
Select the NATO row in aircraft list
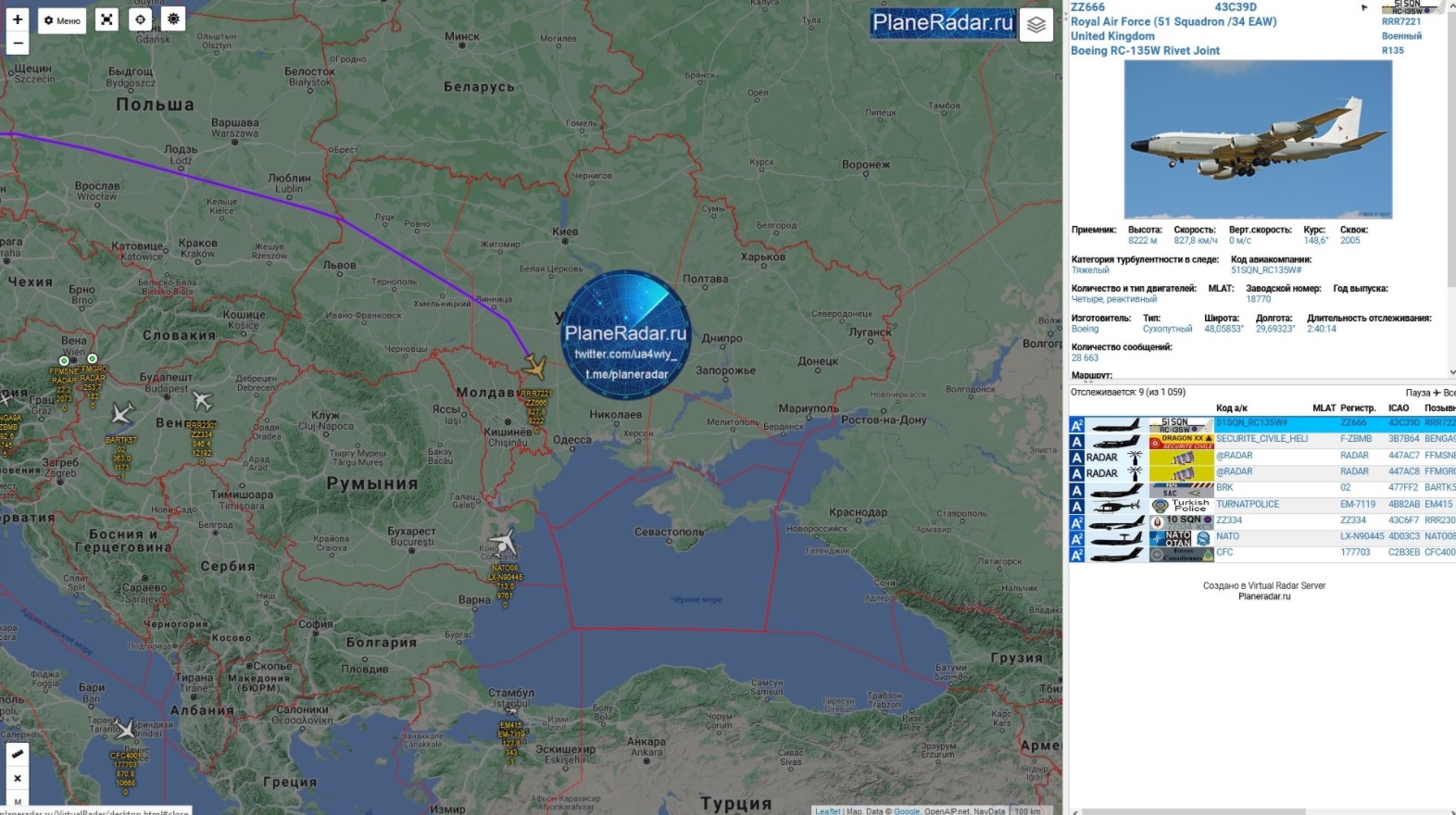pyautogui.click(x=1262, y=537)
